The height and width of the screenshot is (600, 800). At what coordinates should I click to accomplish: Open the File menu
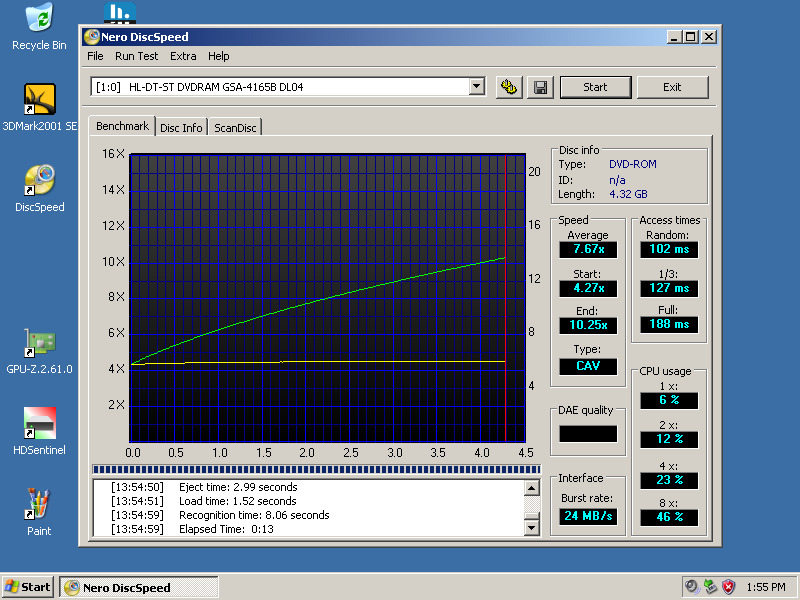[x=95, y=57]
